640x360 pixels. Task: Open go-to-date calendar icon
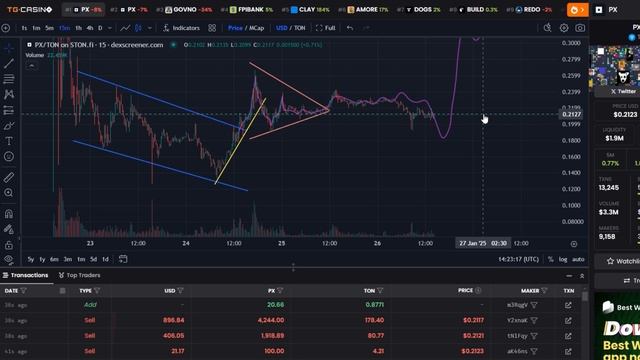pyautogui.click(x=123, y=259)
